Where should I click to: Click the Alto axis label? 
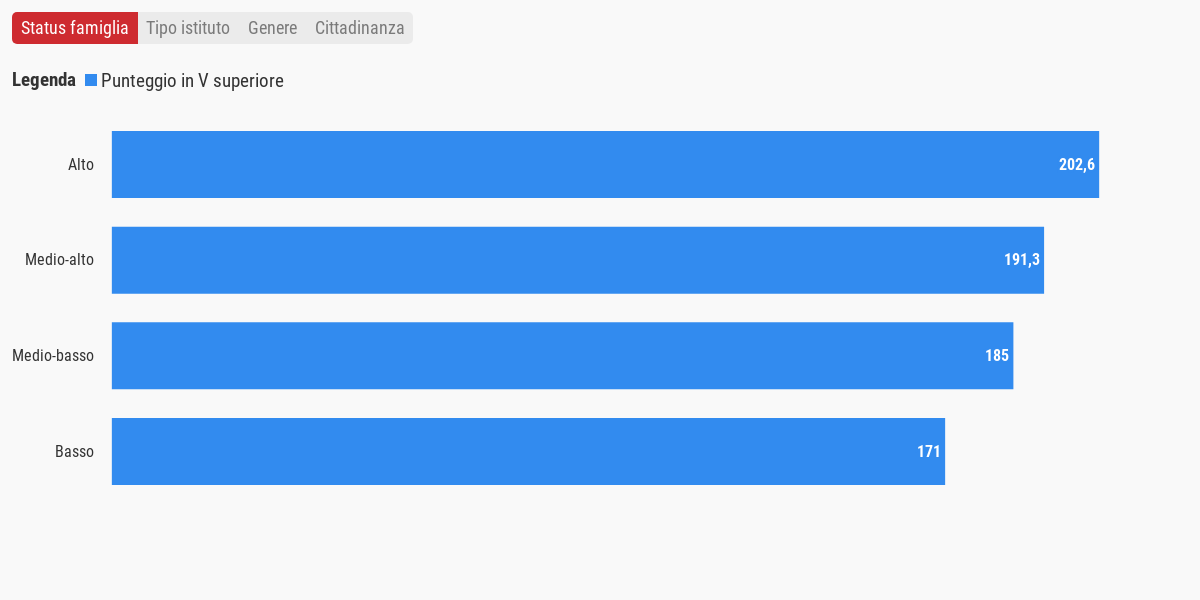81,164
